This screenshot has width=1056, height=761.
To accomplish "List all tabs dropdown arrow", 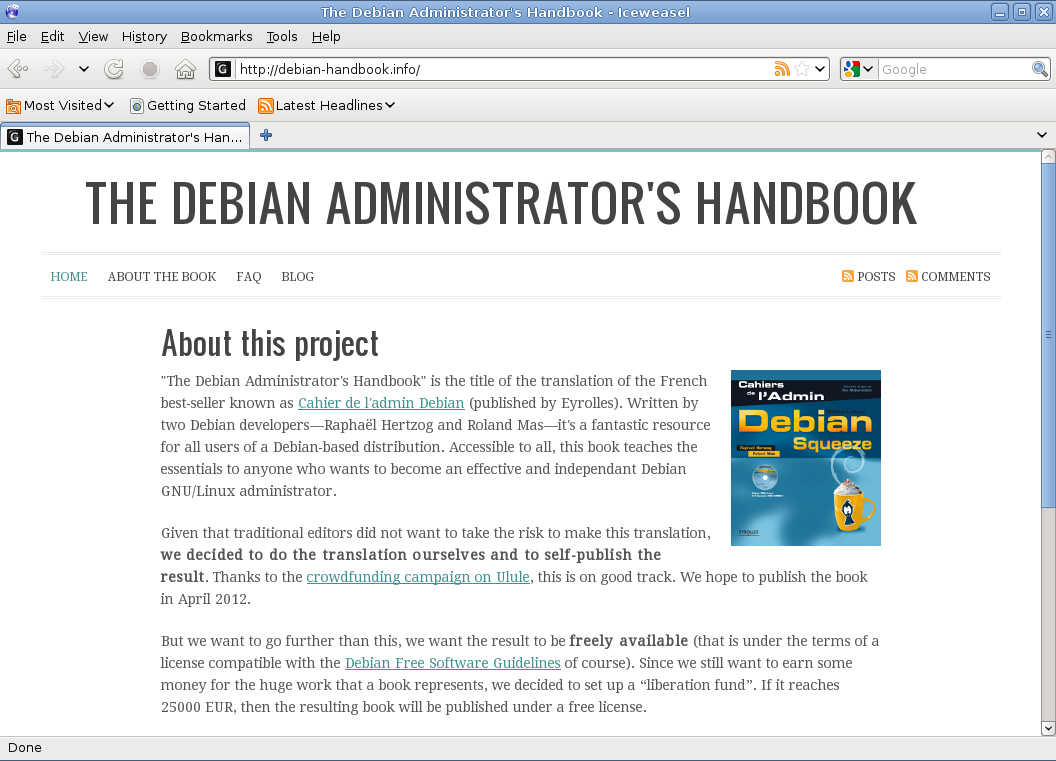I will (x=1042, y=135).
